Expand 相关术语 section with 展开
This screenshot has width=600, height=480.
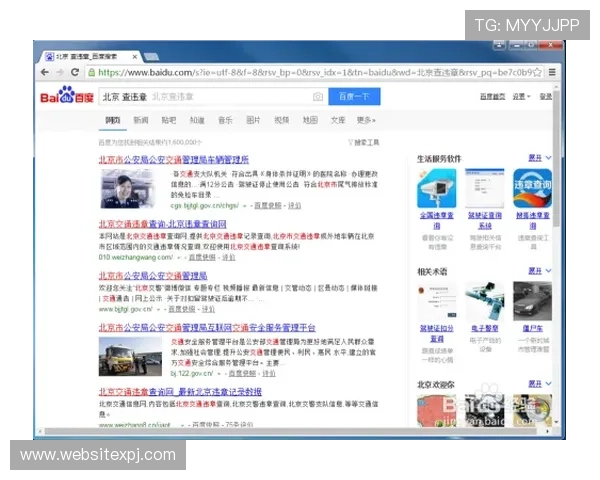coord(540,271)
